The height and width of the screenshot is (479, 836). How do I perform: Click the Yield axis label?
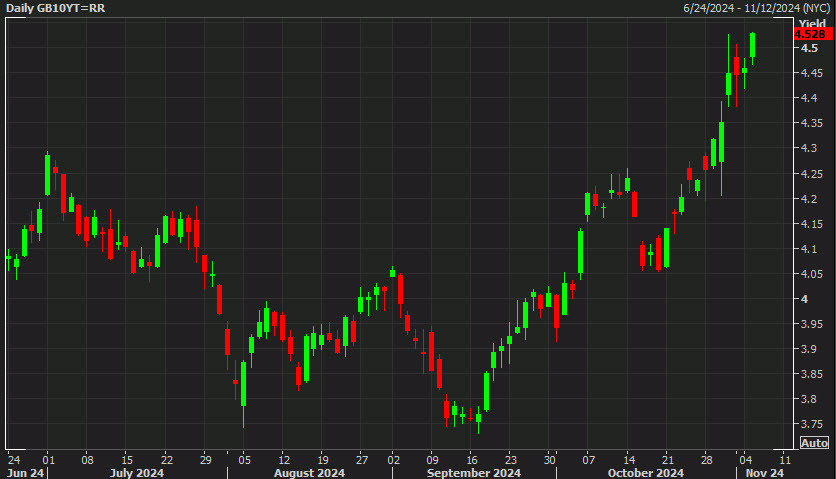[812, 23]
